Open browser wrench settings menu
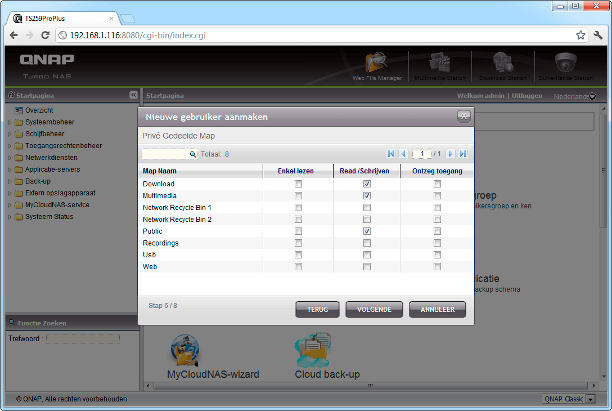612x411 pixels. point(598,35)
